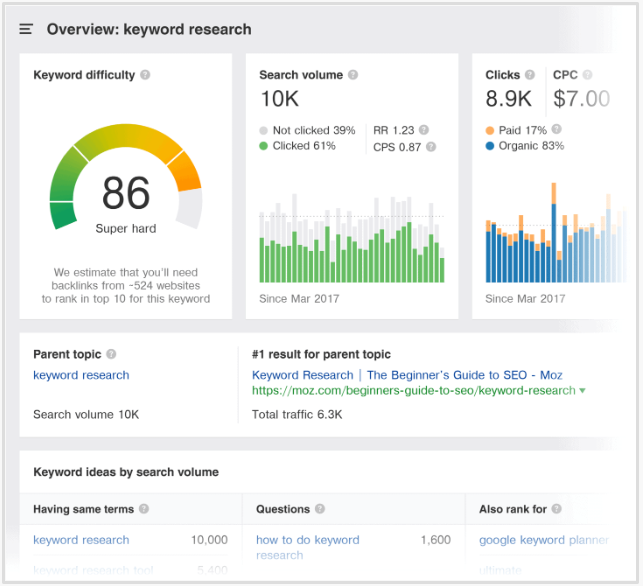
Task: Click the orange Paid 17% legend dot
Action: 489,130
